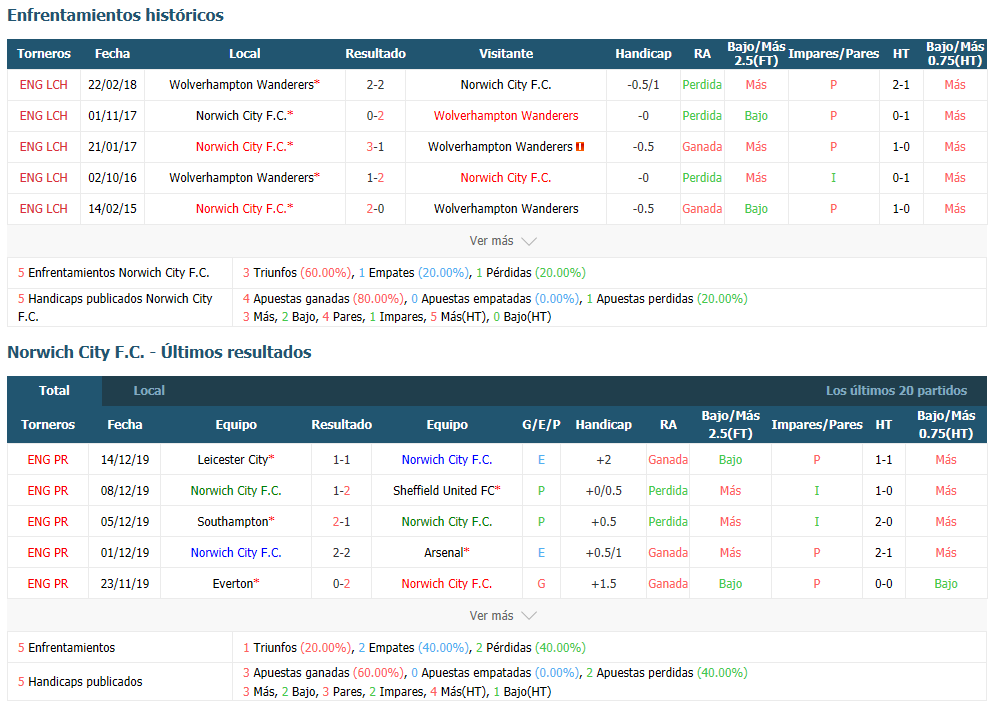Screen dimensions: 1005x705
Task: Click green 'Bajo' HT value in Everton row
Action: click(x=945, y=584)
